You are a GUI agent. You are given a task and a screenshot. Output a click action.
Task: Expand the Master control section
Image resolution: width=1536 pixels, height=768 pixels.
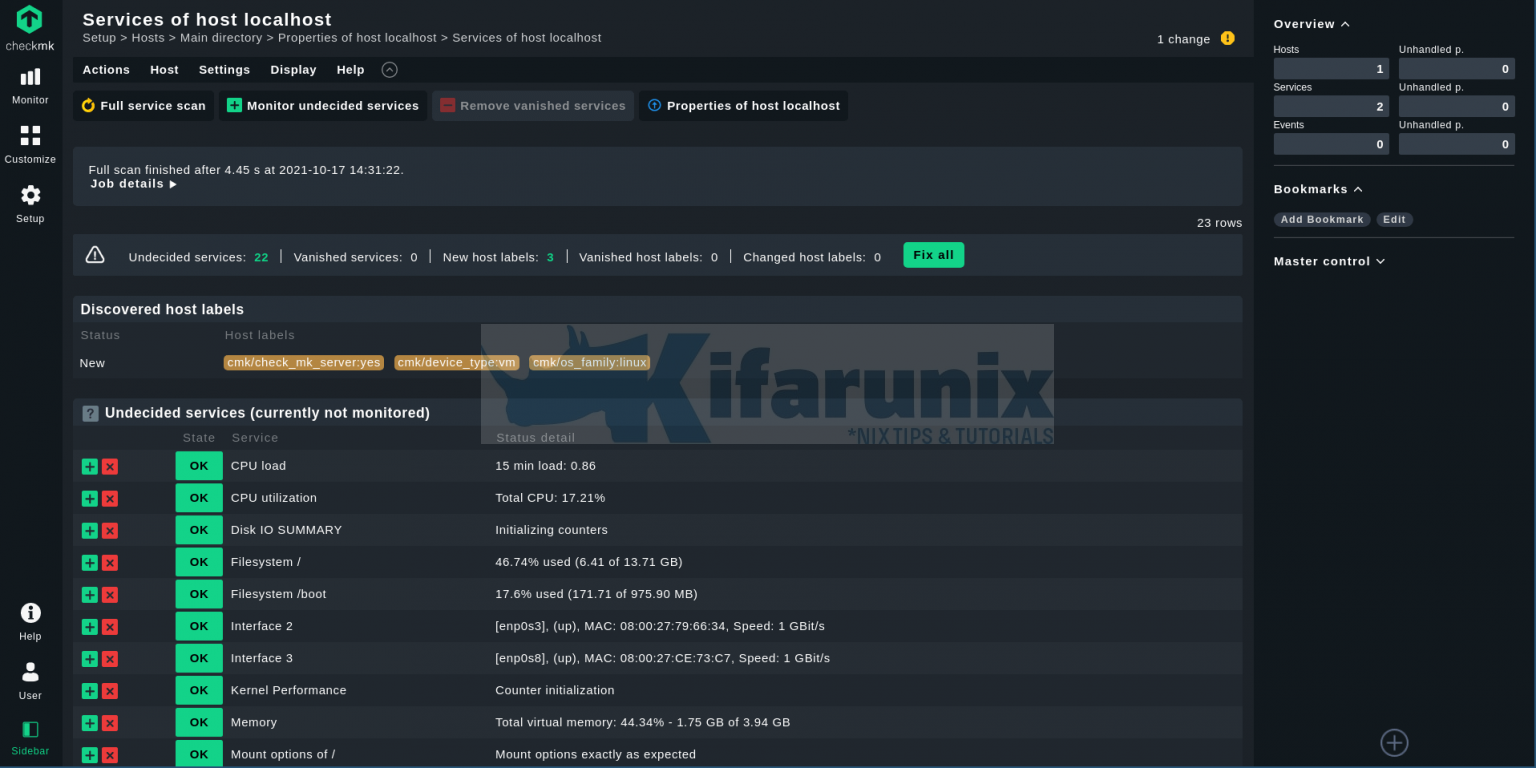[1381, 261]
